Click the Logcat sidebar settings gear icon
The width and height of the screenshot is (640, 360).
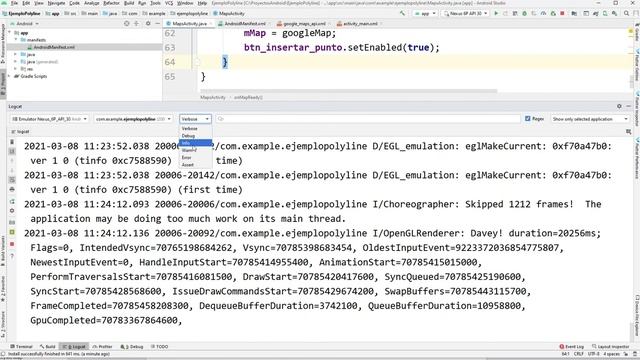point(12,211)
